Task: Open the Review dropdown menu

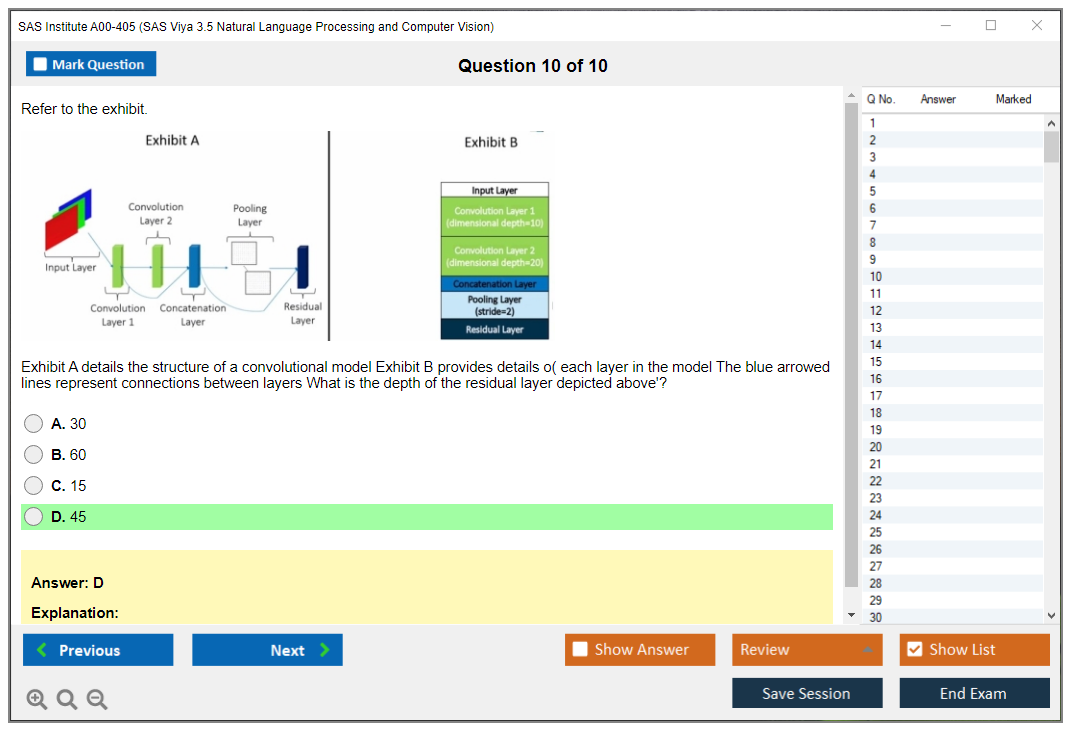Action: (x=807, y=650)
